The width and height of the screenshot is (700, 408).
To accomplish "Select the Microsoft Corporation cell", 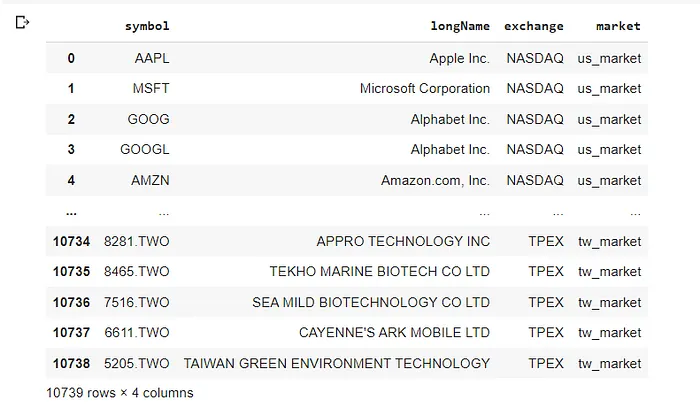I will 425,89.
